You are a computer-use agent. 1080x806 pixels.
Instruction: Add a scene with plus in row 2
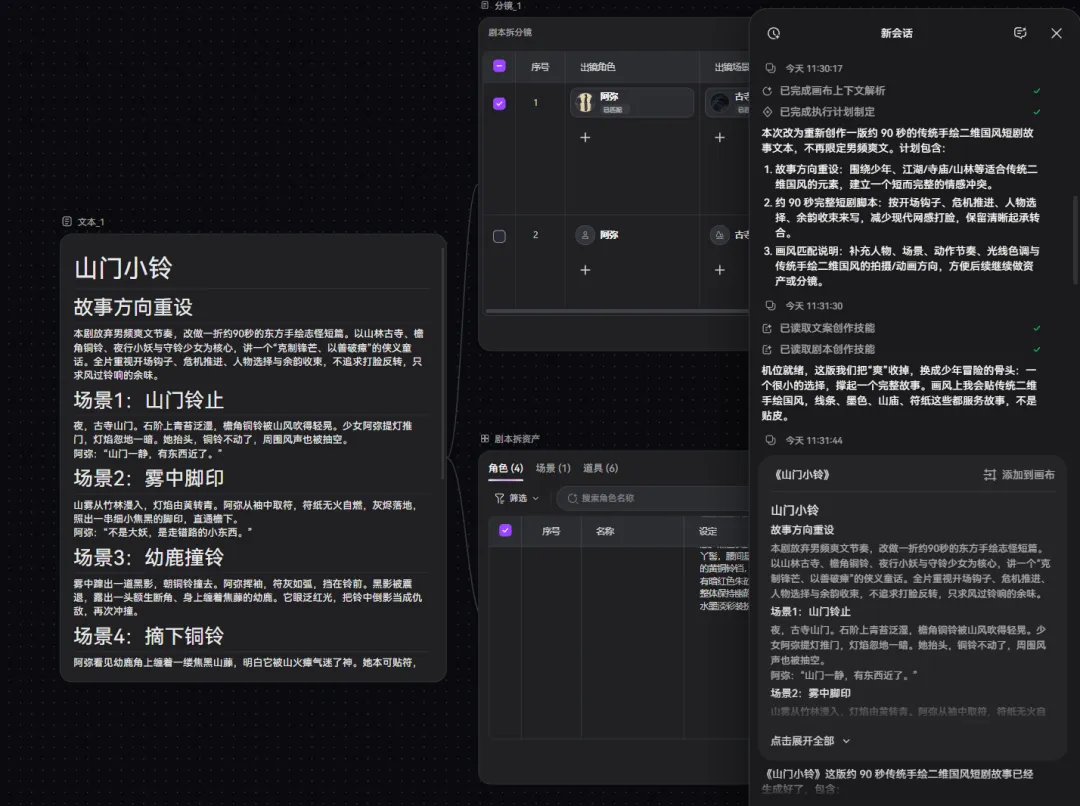tap(719, 270)
